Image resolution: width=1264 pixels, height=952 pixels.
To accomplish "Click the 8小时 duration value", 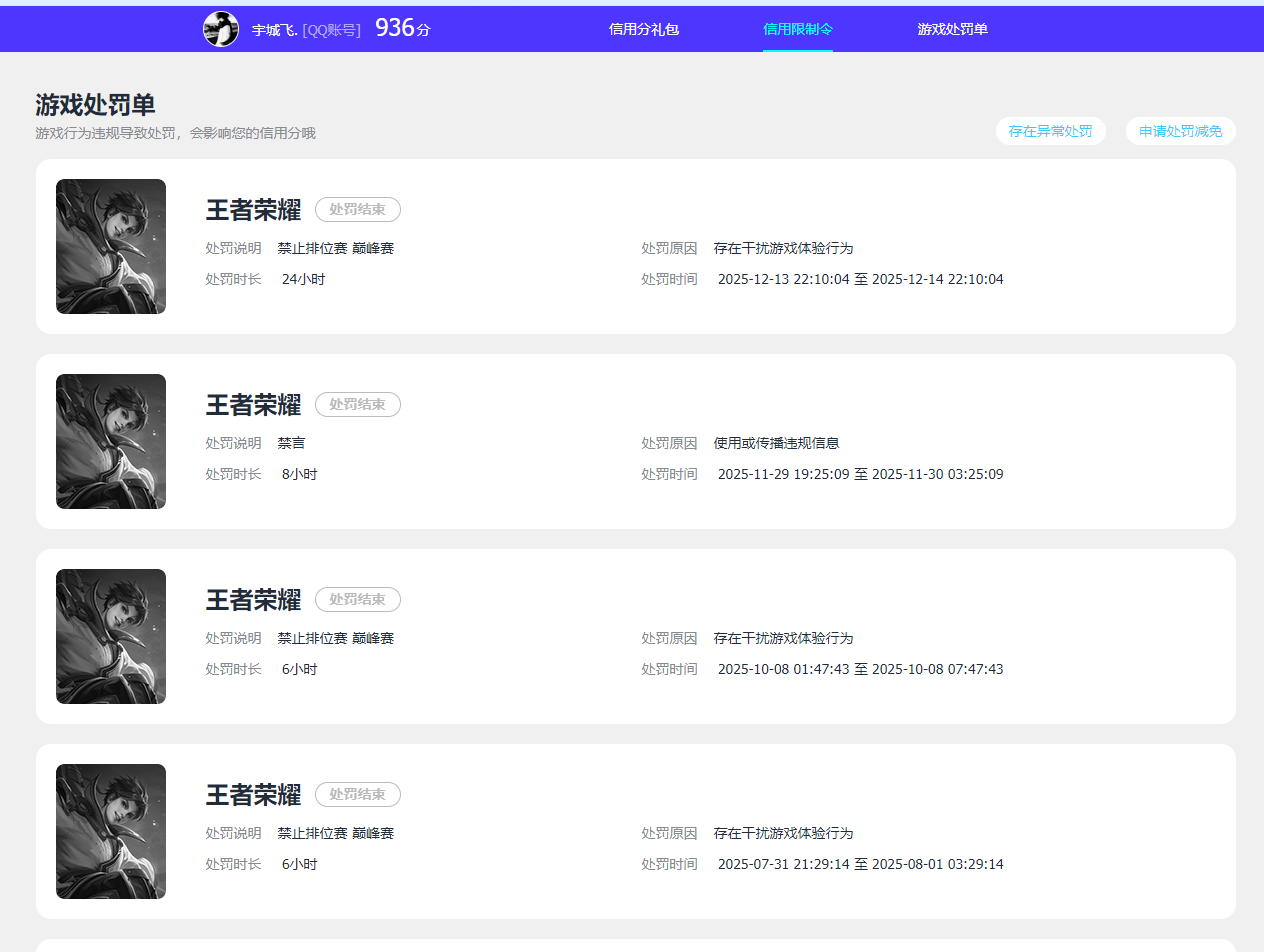I will (x=299, y=474).
